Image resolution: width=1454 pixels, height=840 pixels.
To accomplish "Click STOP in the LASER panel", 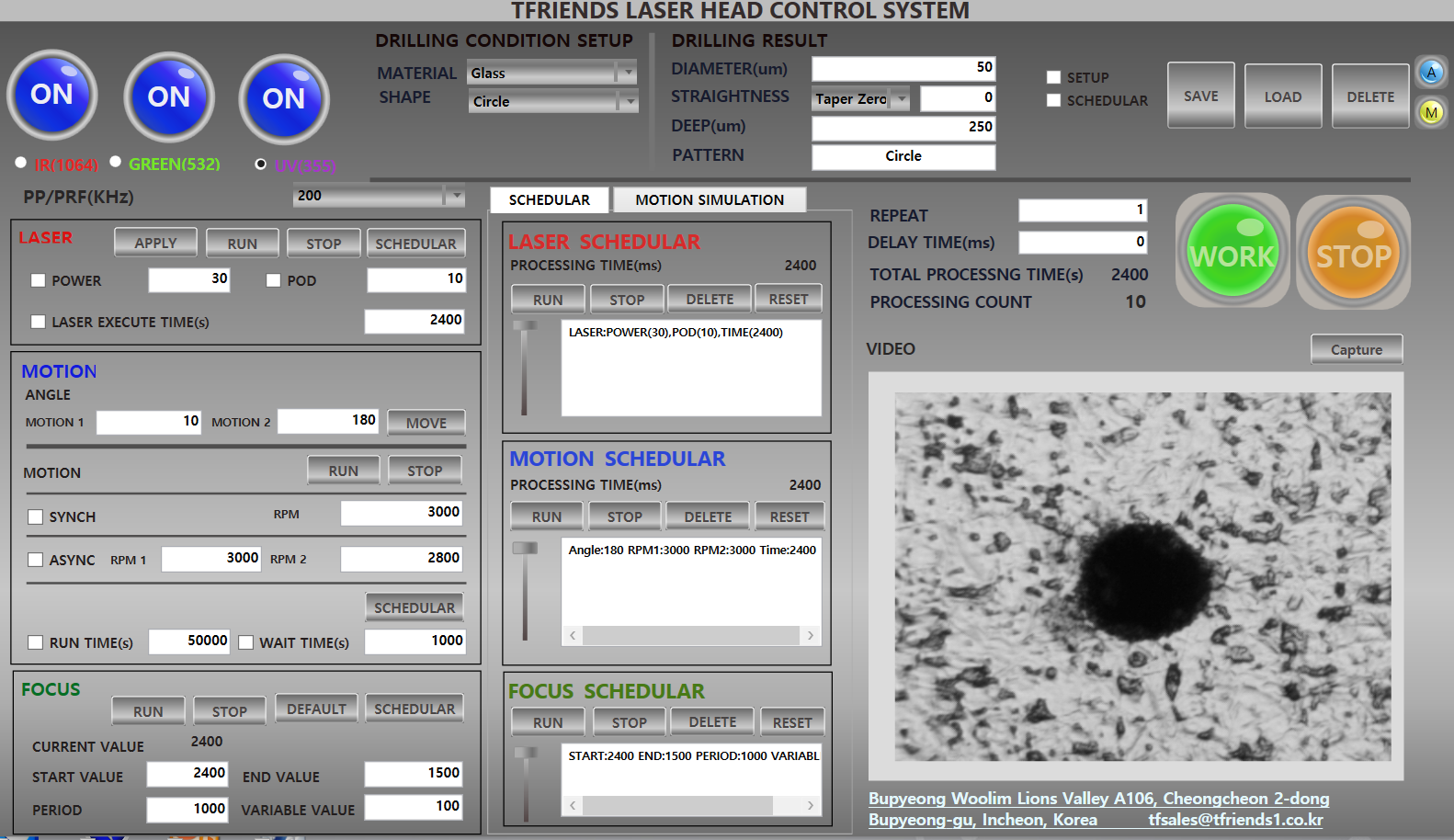I will (x=324, y=243).
